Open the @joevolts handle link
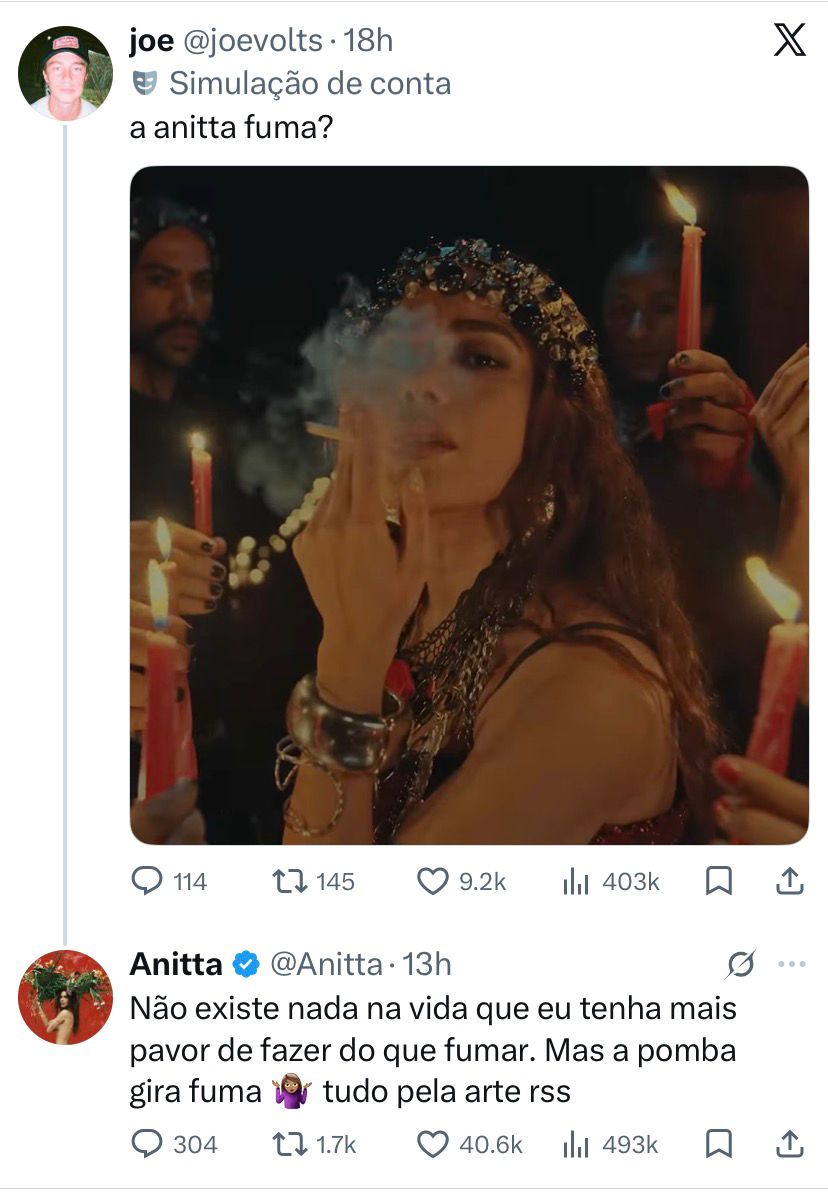The image size is (828, 1193). 250,41
